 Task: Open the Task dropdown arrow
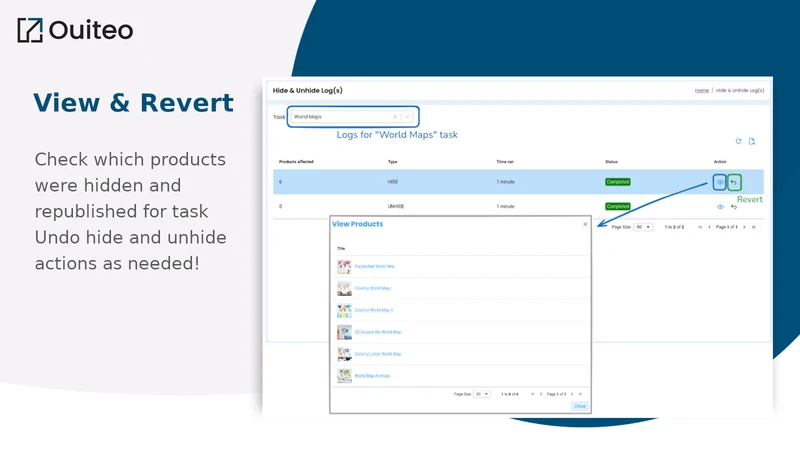(407, 117)
